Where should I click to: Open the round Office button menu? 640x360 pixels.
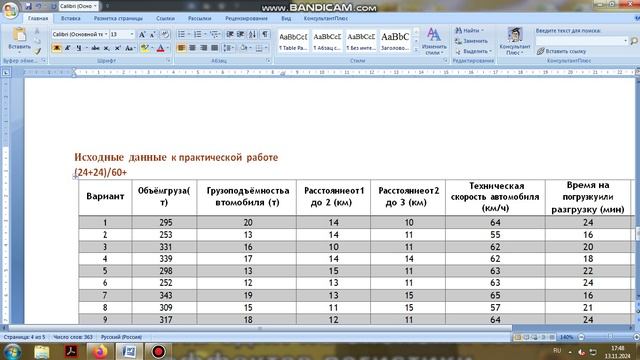pyautogui.click(x=10, y=10)
